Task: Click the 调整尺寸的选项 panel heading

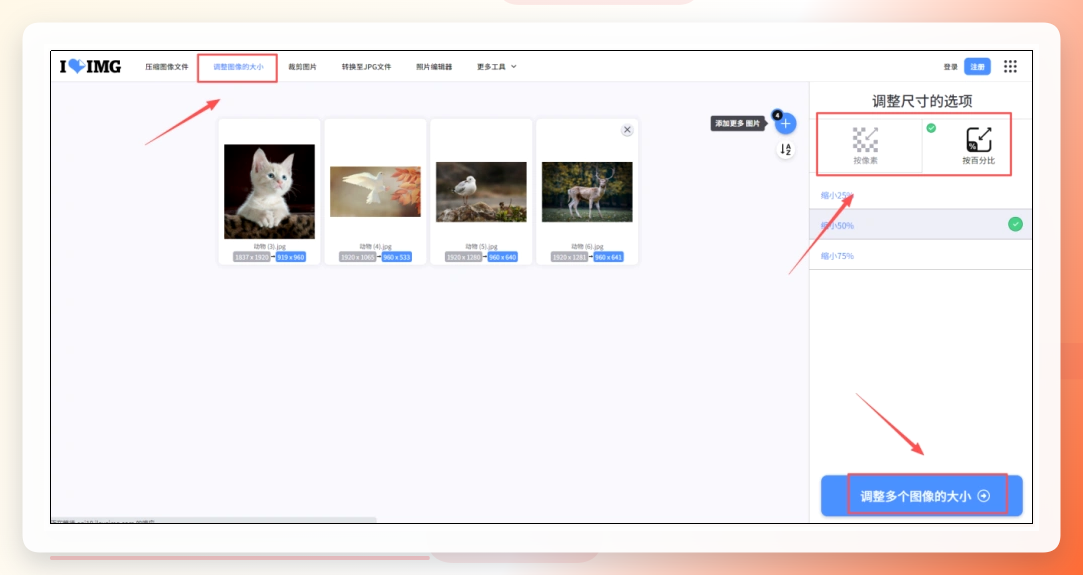Action: point(922,101)
